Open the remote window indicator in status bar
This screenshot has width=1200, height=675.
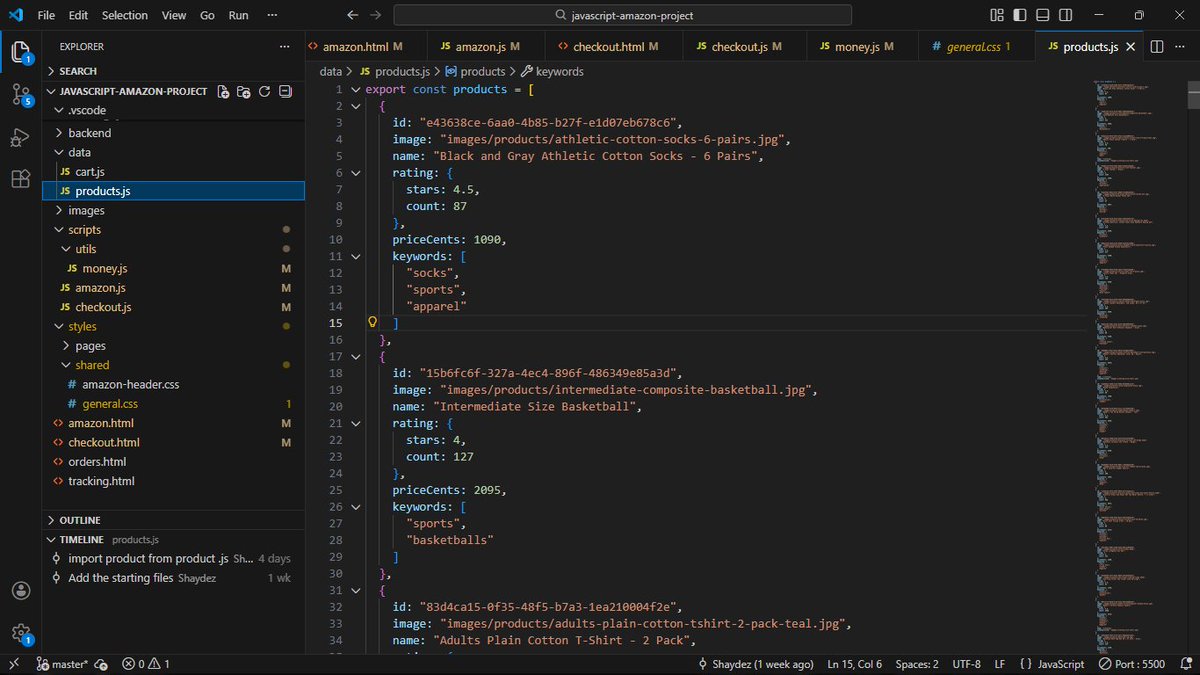[13, 664]
